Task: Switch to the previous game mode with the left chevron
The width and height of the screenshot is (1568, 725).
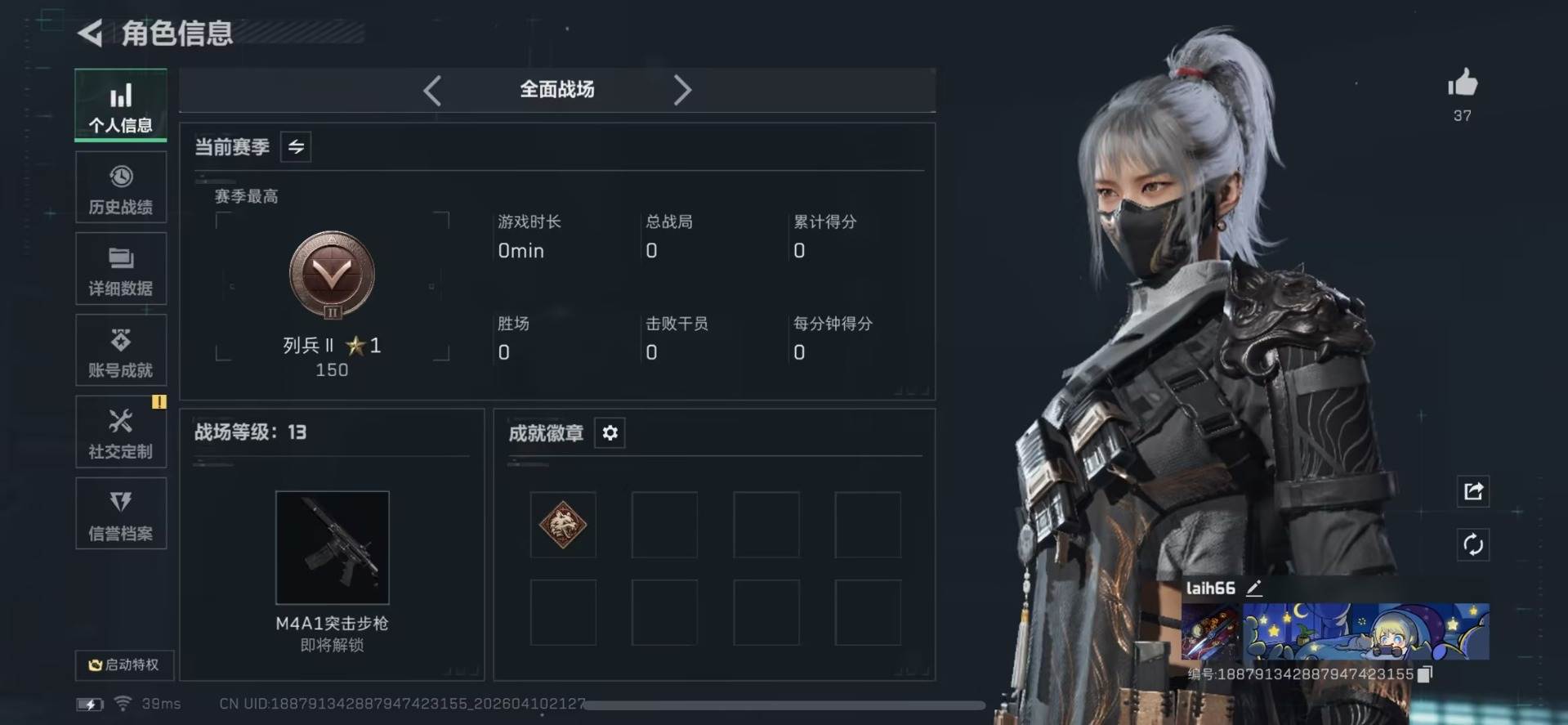Action: coord(433,90)
